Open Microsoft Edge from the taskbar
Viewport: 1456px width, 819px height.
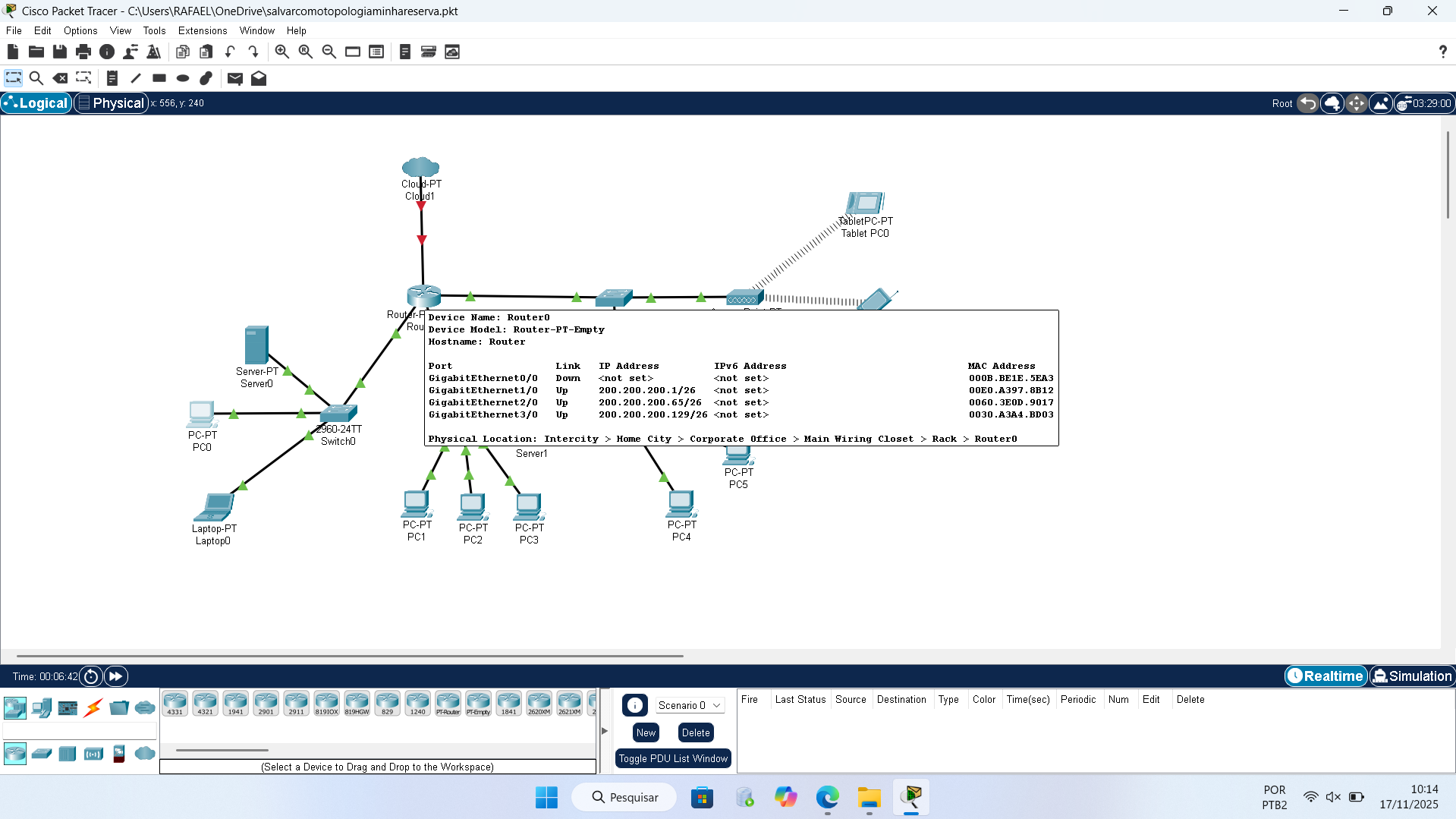827,798
